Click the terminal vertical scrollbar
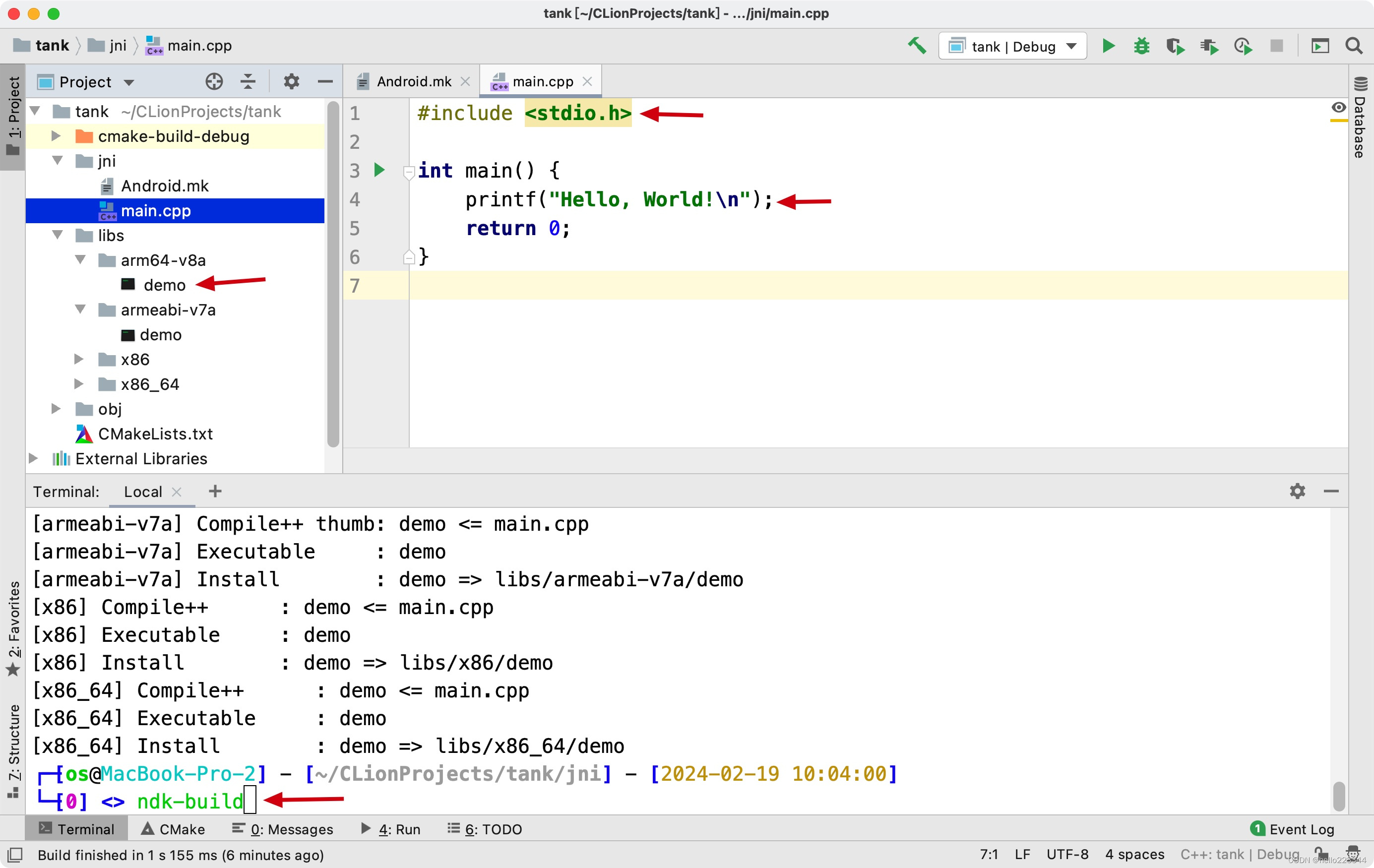 [1339, 796]
